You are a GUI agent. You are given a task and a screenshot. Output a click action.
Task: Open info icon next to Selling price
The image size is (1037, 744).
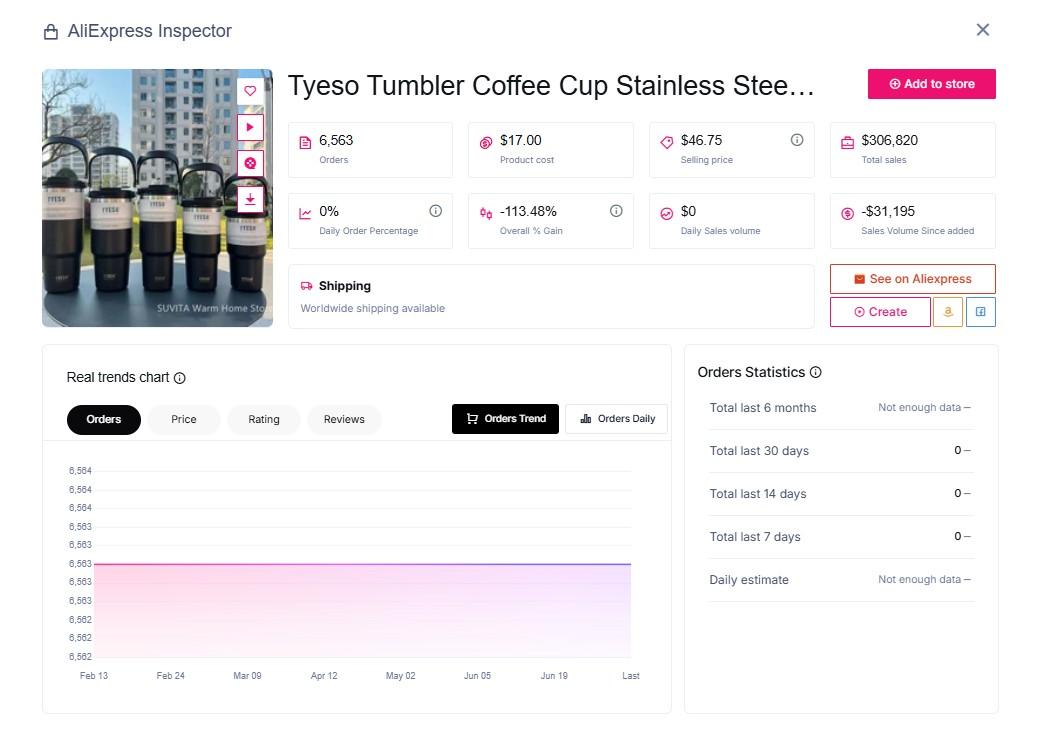pyautogui.click(x=797, y=140)
